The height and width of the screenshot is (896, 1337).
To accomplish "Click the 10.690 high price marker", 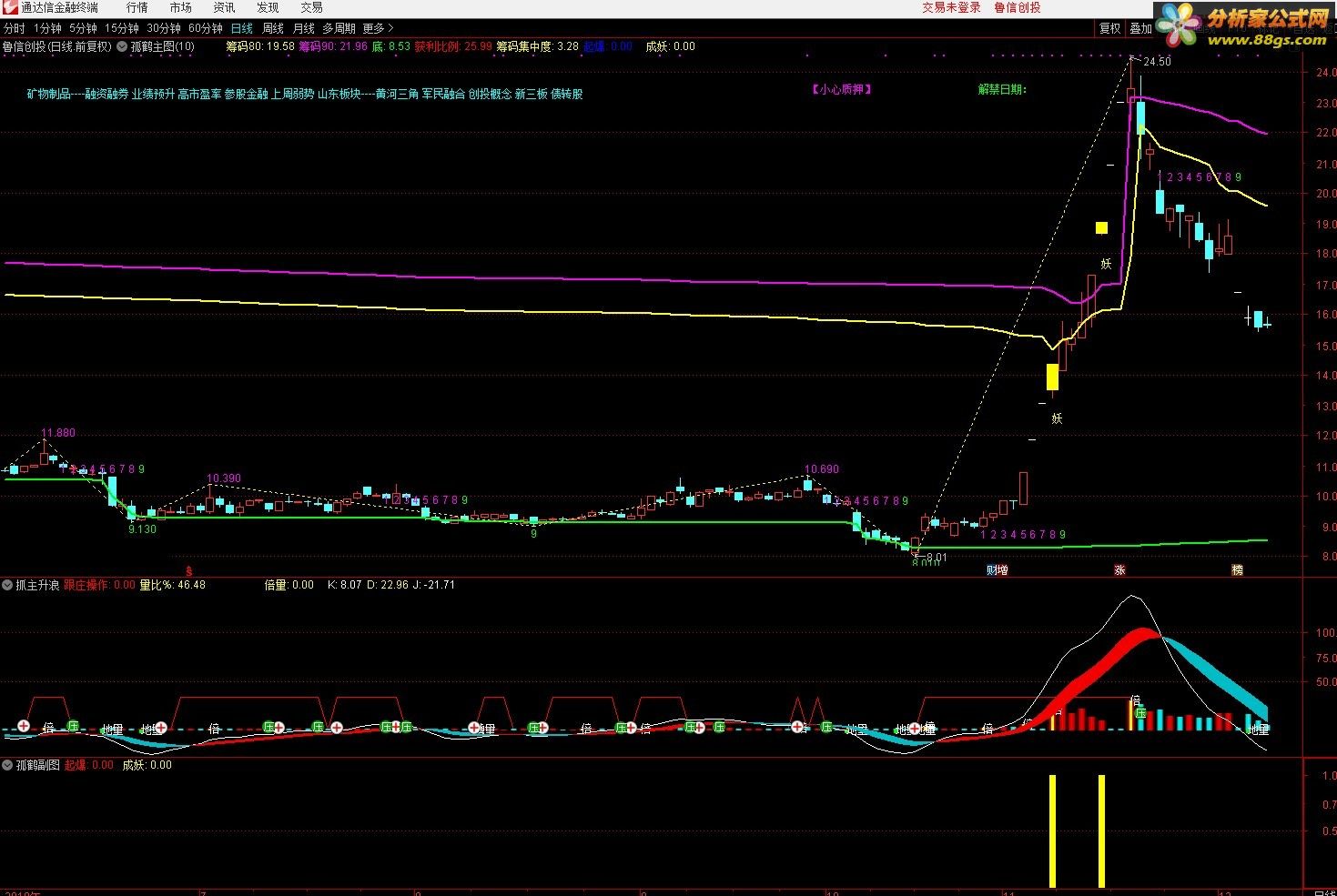I will [x=821, y=469].
